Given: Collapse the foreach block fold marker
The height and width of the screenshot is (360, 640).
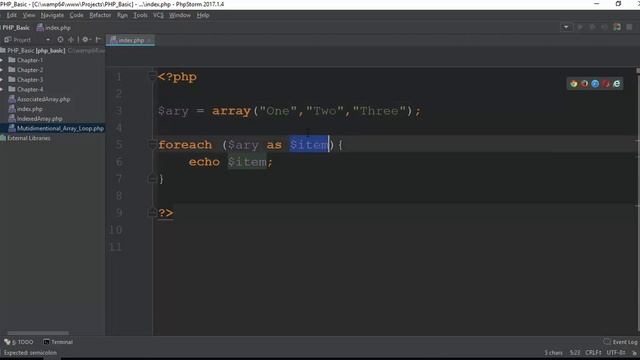Looking at the screenshot, I should tap(152, 144).
